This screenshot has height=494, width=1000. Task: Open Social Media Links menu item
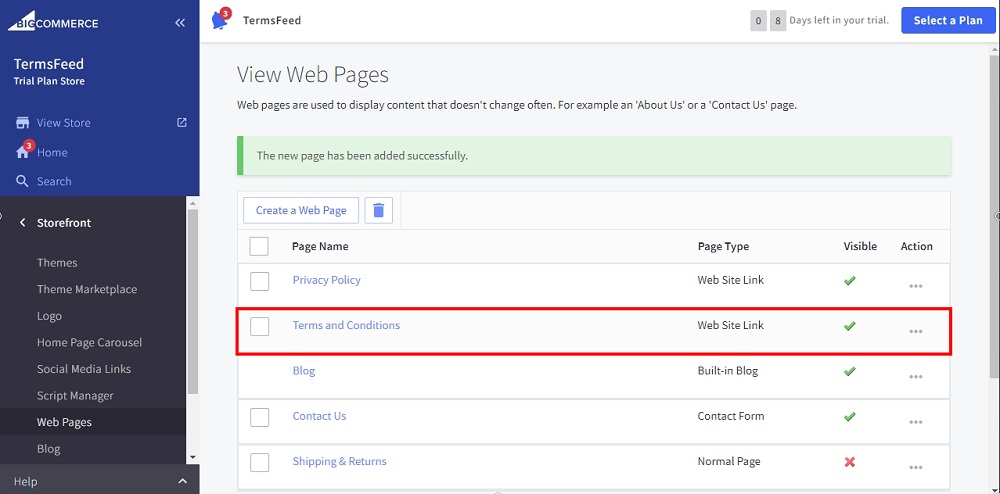[84, 369]
